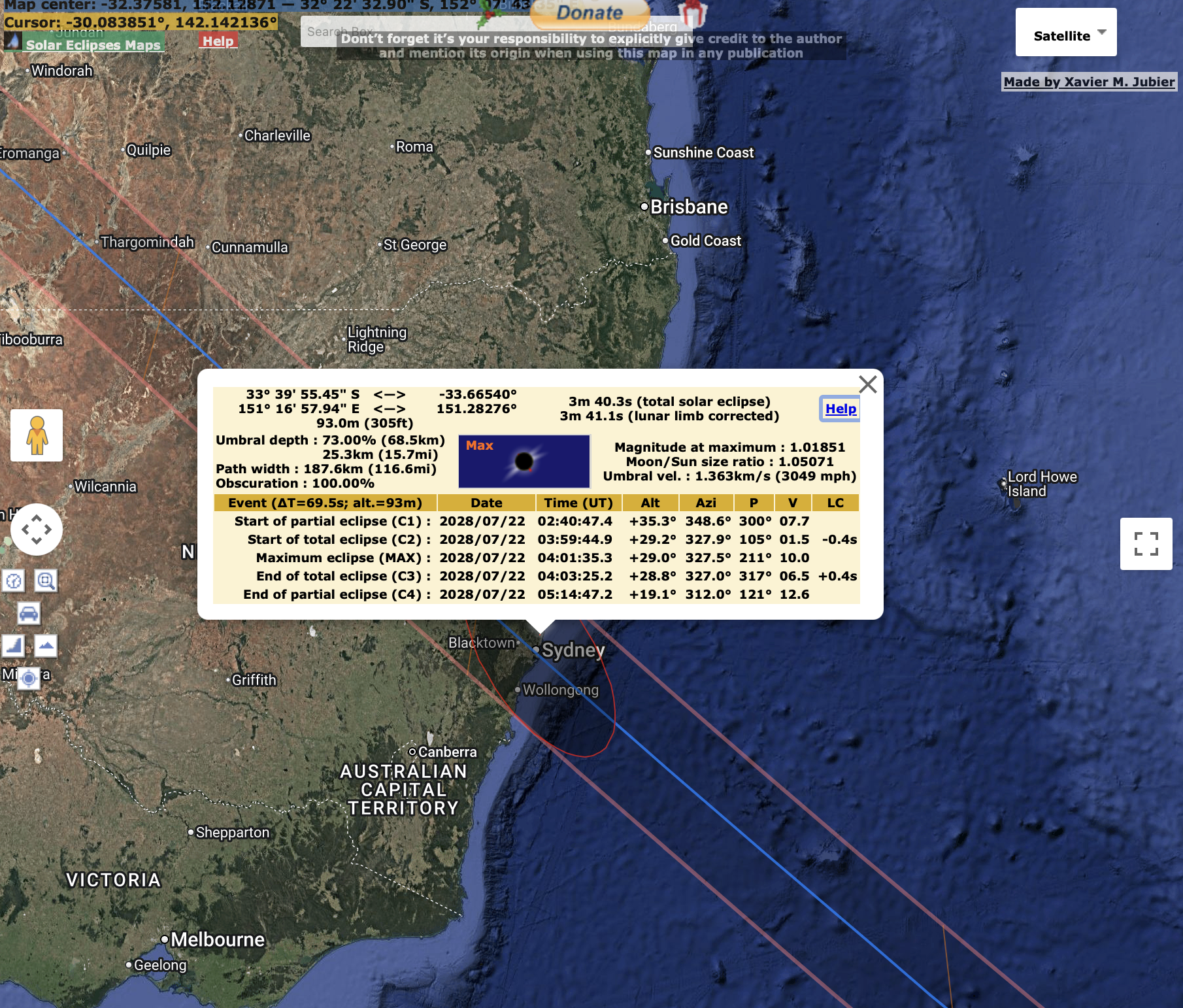Click the Obscuration 100.00% text
Viewport: 1183px width, 1008px height.
295,483
